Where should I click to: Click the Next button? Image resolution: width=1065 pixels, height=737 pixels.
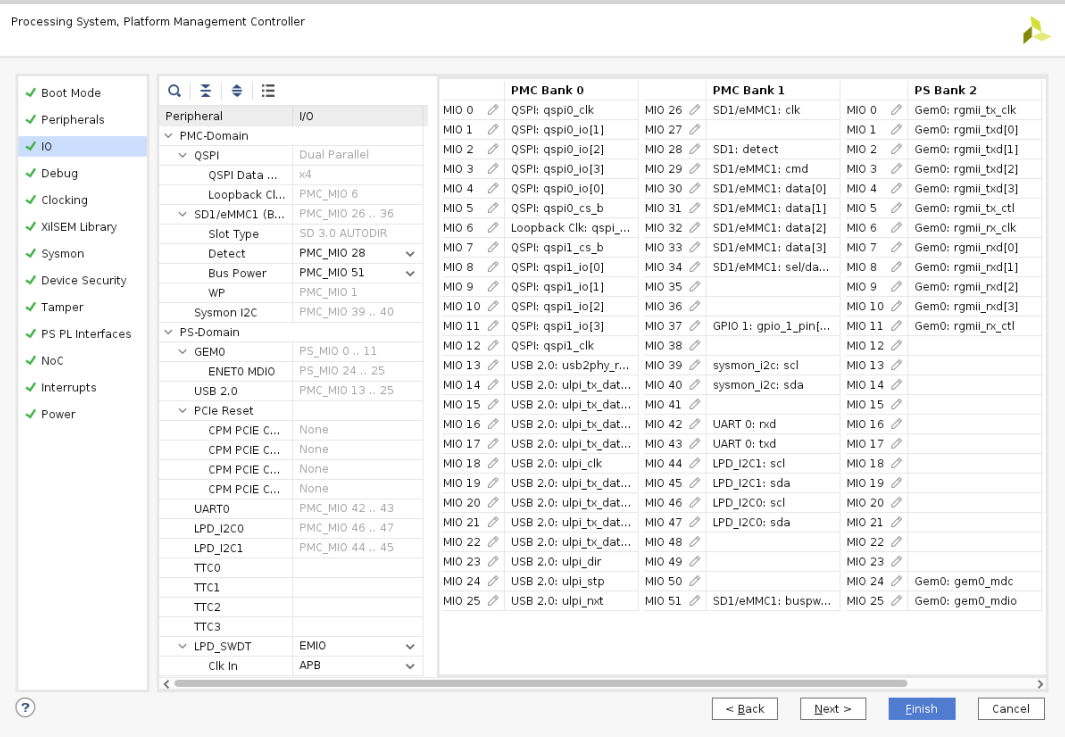(832, 709)
